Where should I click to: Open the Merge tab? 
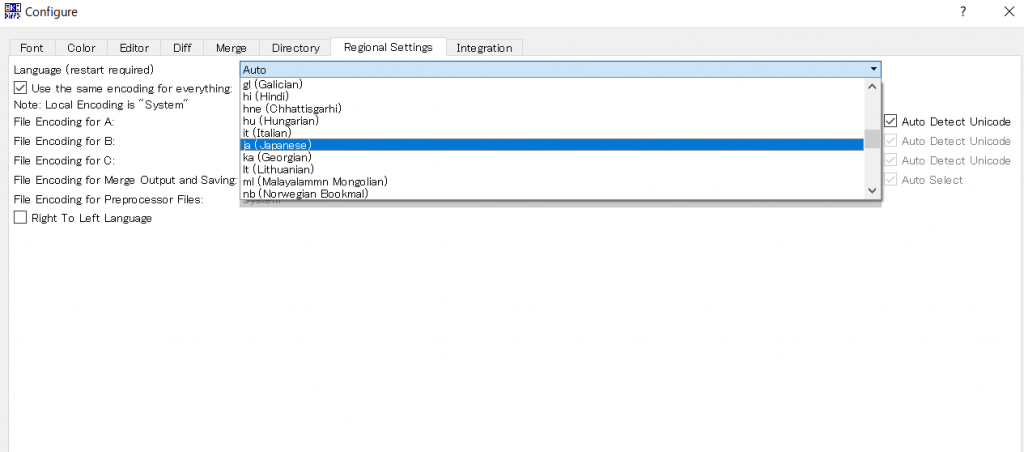231,48
